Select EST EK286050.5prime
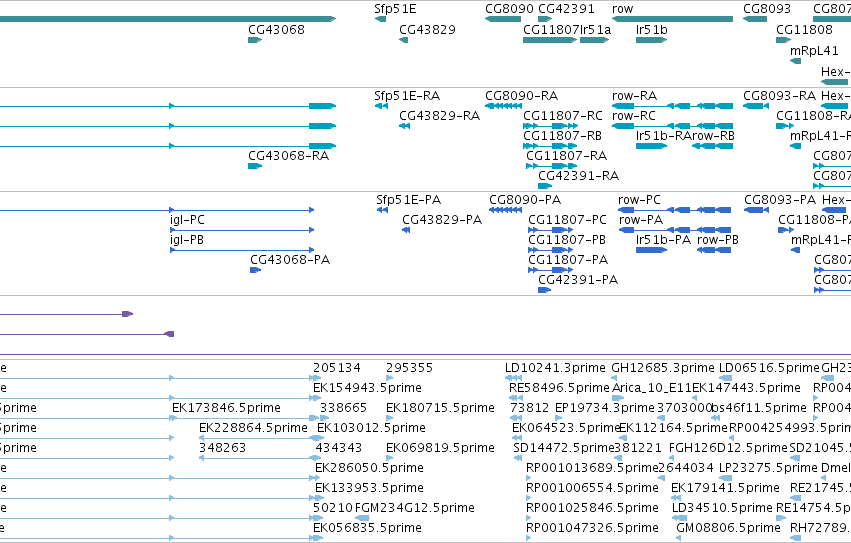The width and height of the screenshot is (851, 543). point(369,468)
